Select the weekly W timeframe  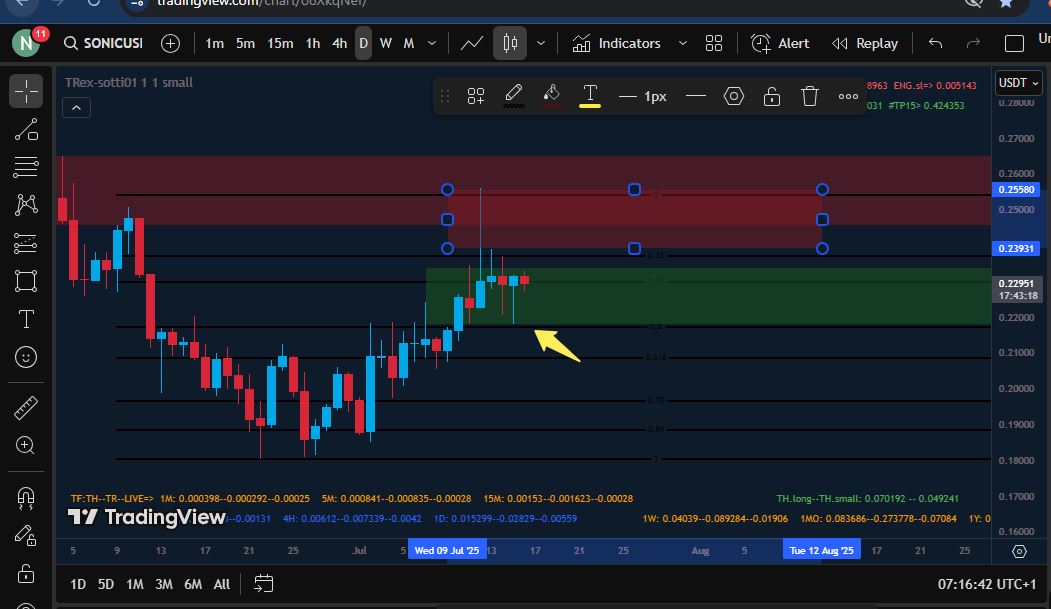point(385,44)
